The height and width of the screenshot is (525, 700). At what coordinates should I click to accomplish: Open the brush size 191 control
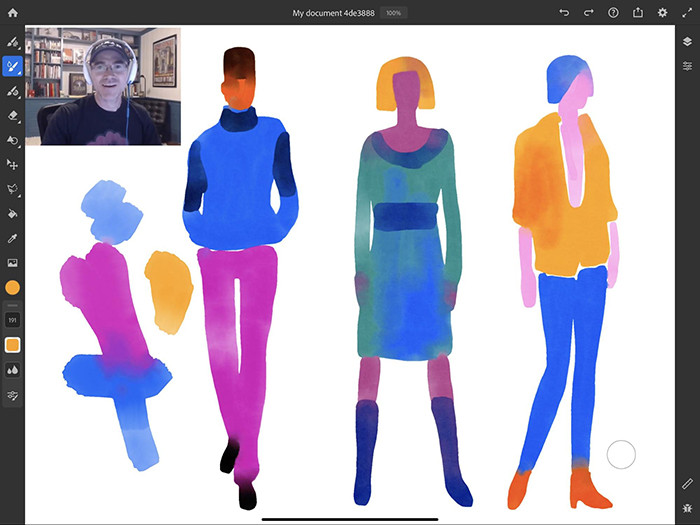pyautogui.click(x=13, y=320)
